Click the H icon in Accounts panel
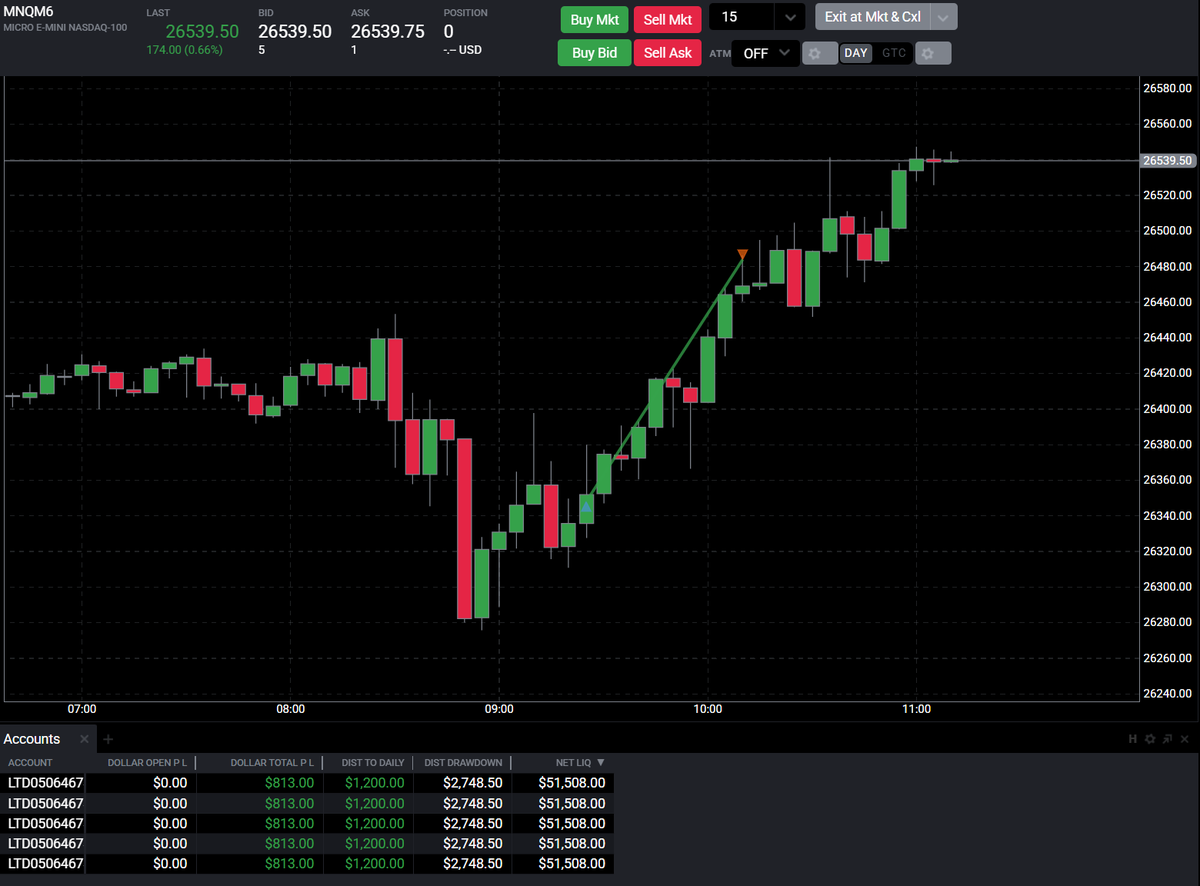The height and width of the screenshot is (886, 1200). pyautogui.click(x=1133, y=739)
